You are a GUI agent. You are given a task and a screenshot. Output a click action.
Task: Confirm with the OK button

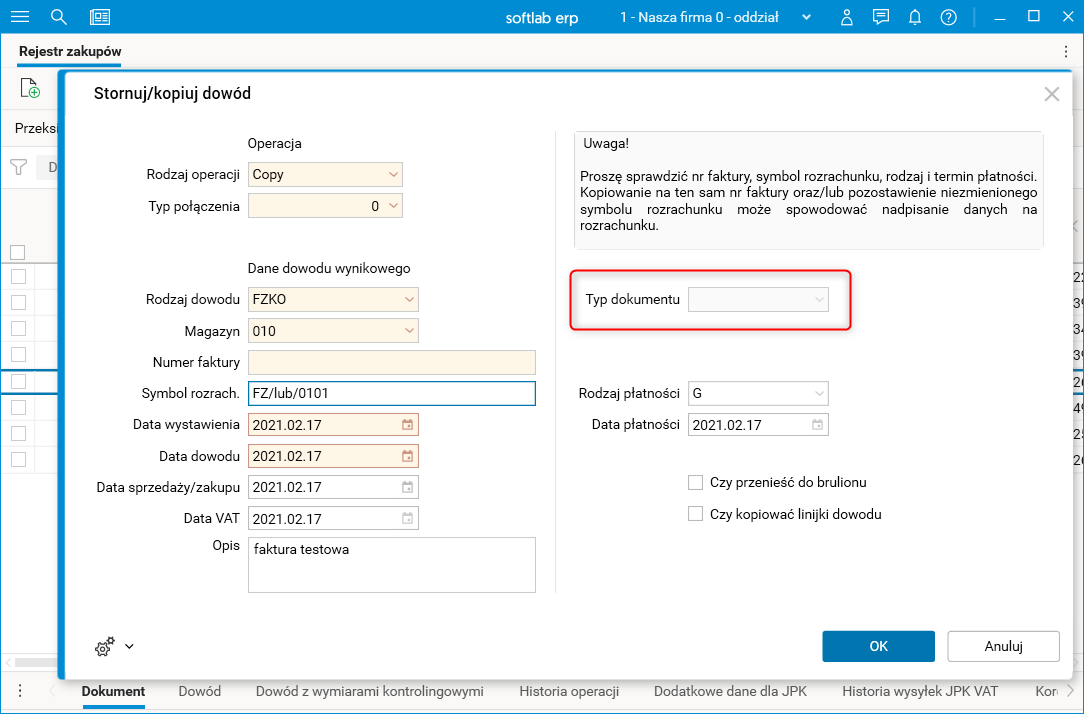point(878,646)
